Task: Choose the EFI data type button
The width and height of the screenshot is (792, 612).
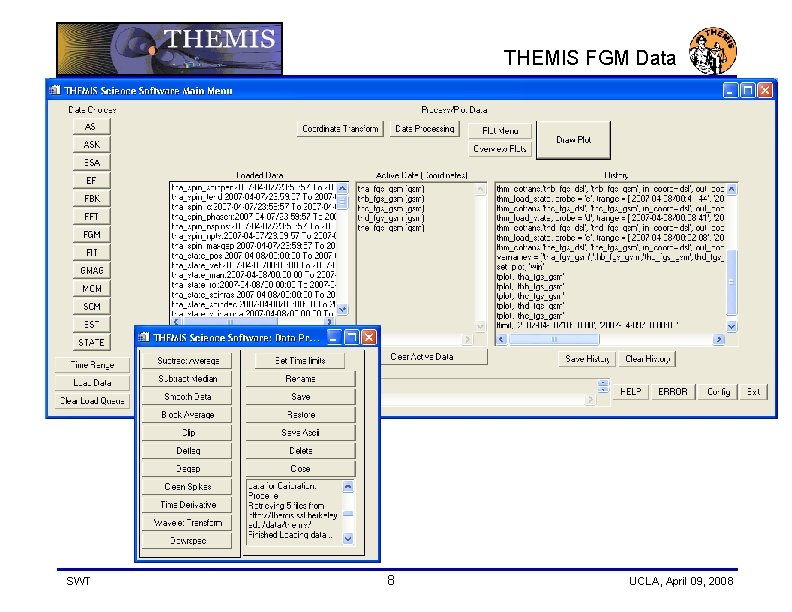Action: click(91, 180)
